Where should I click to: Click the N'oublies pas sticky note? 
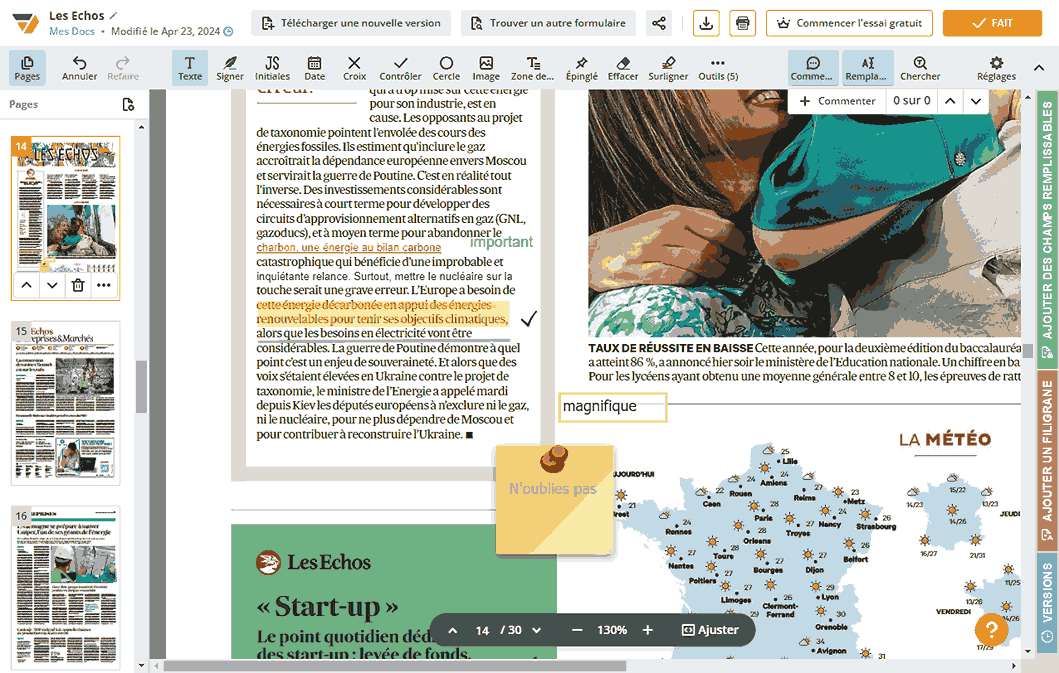click(x=554, y=500)
